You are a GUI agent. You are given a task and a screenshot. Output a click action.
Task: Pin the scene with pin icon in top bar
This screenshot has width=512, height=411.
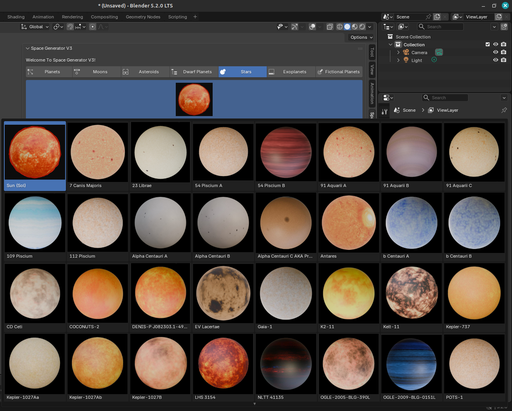[429, 17]
